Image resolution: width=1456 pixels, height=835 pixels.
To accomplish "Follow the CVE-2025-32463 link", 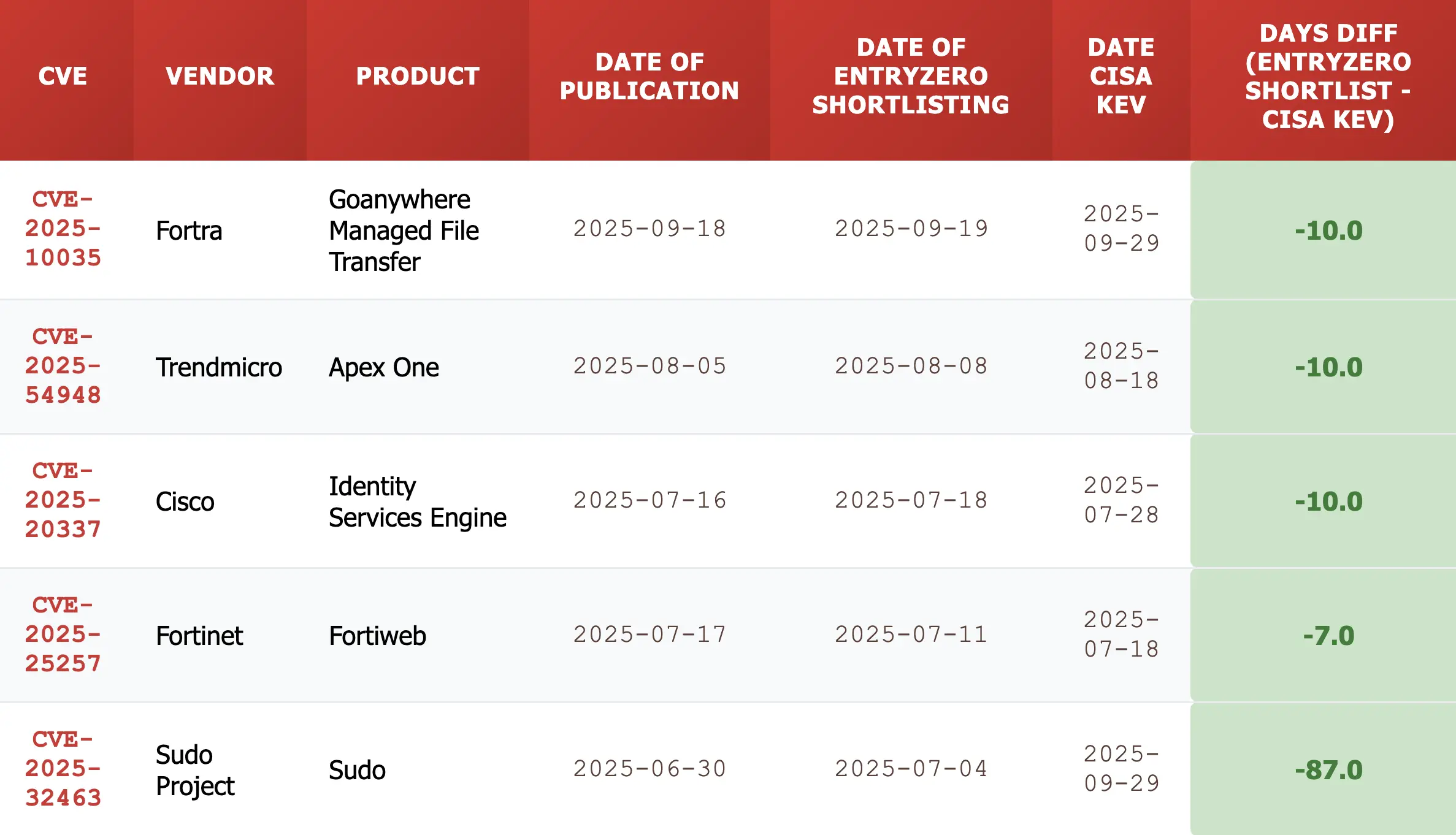I will (x=63, y=769).
